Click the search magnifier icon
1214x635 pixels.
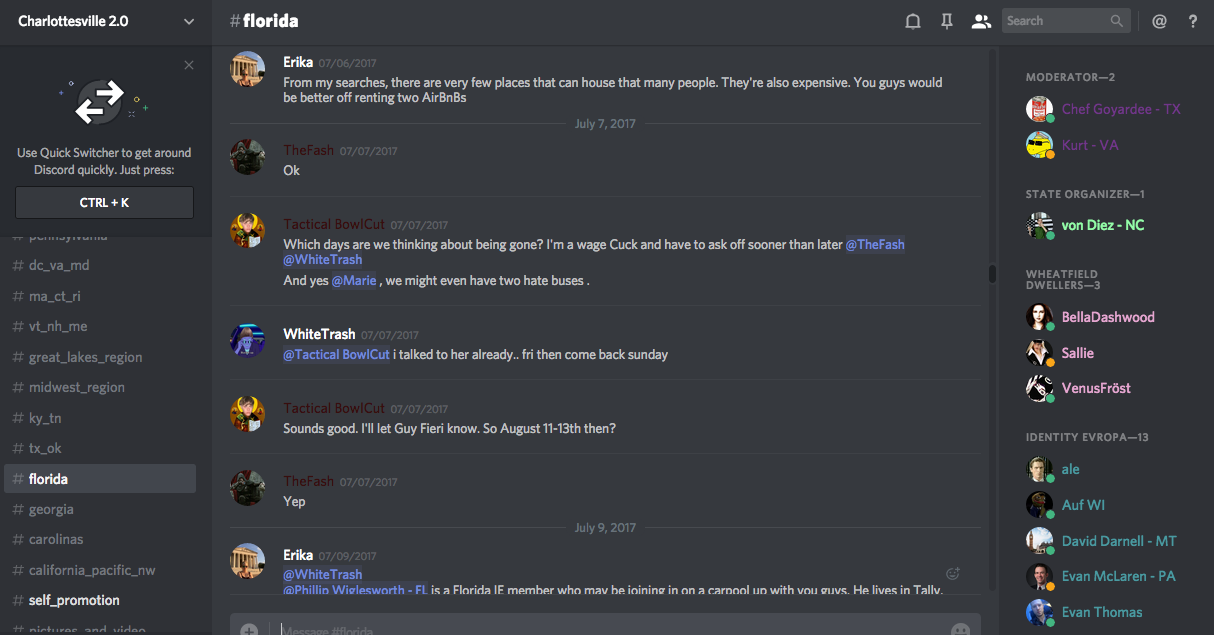pyautogui.click(x=1117, y=21)
